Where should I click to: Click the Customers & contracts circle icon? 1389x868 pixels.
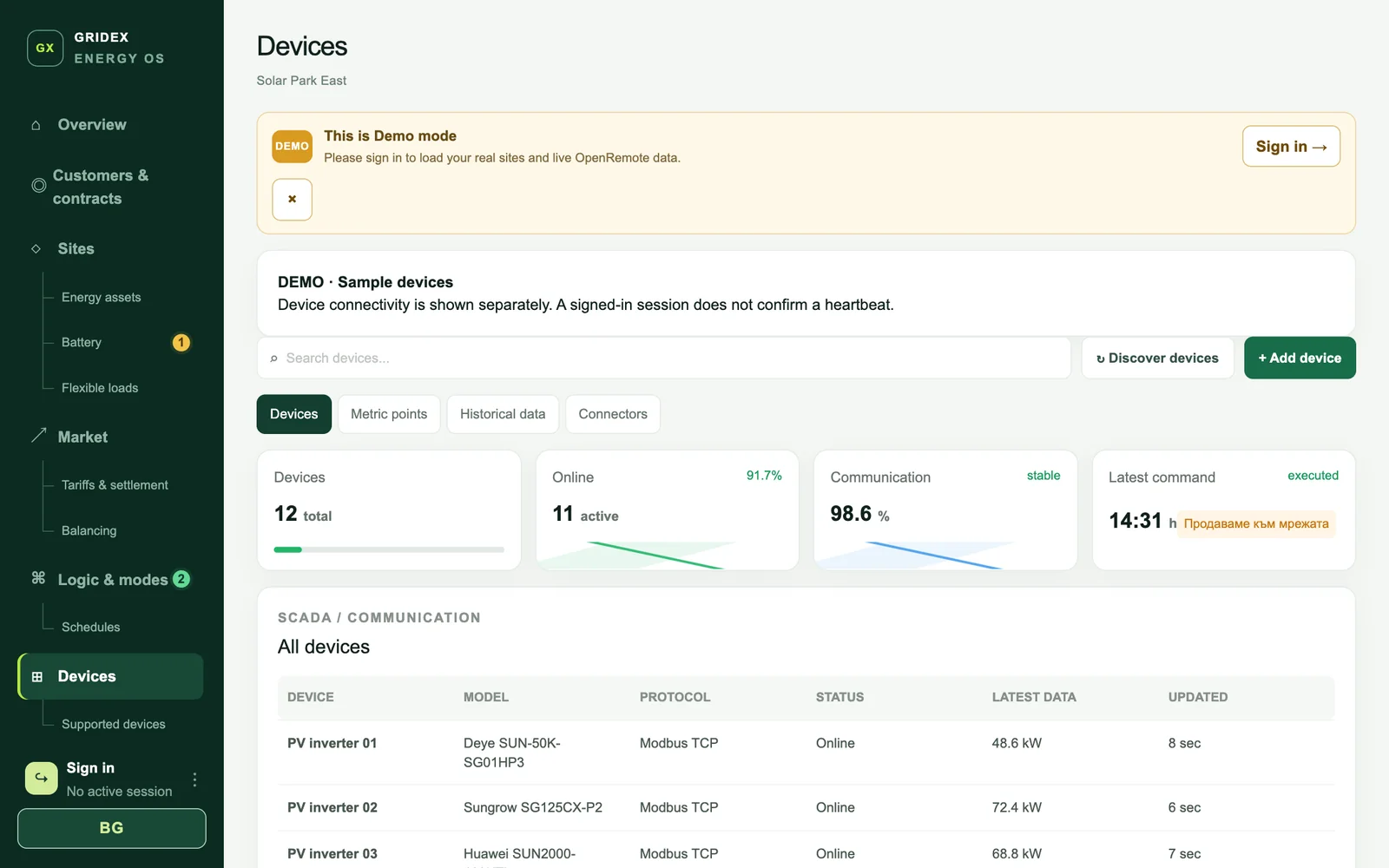[38, 186]
